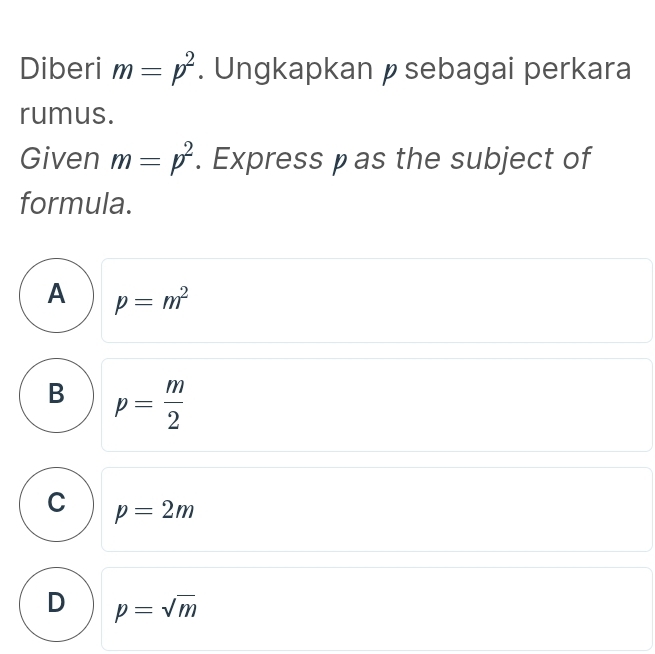This screenshot has height=654, width=655.
Task: Click the fraction m over 2 in option B
Action: tap(174, 404)
